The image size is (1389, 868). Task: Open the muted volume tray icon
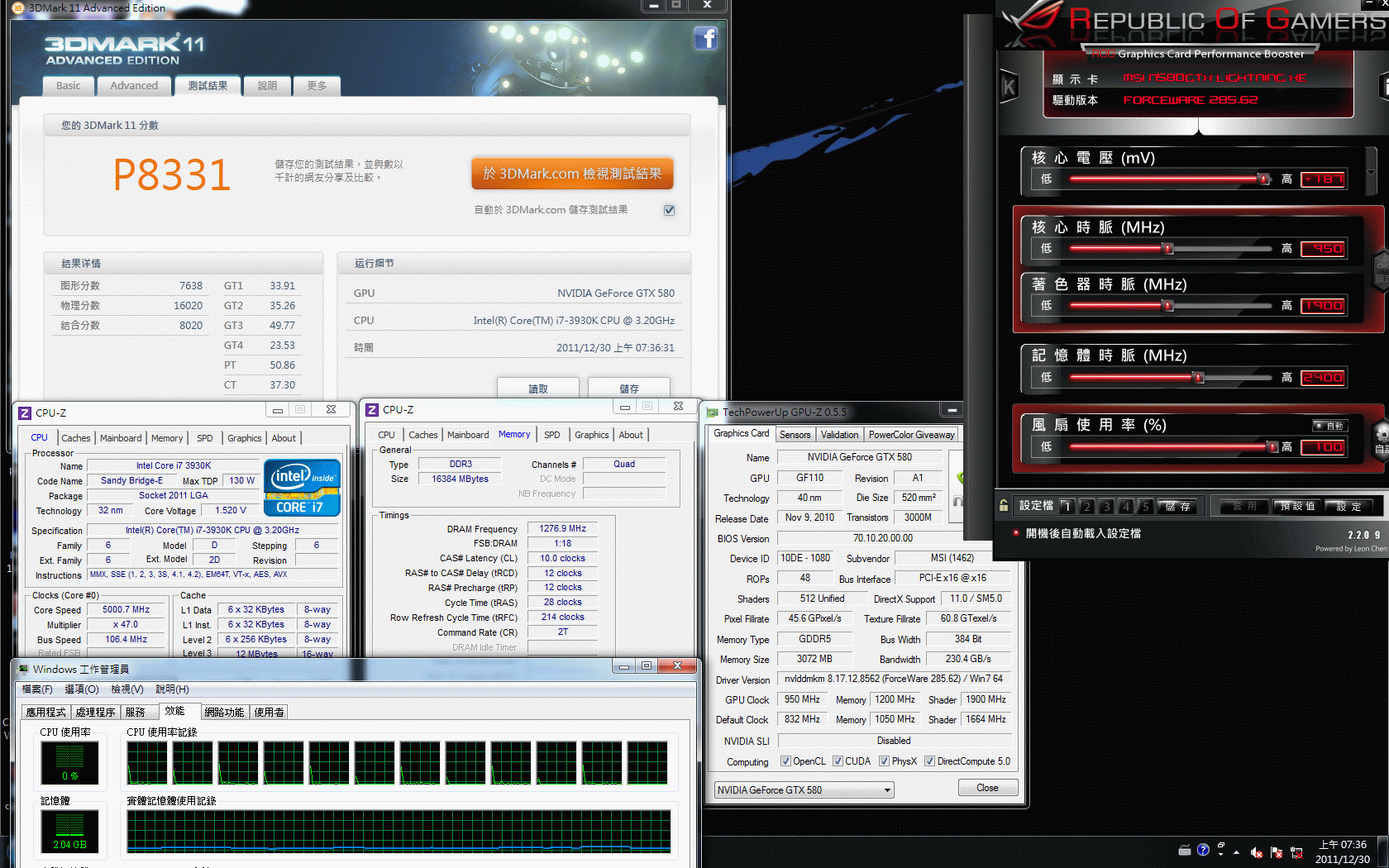(x=1257, y=852)
